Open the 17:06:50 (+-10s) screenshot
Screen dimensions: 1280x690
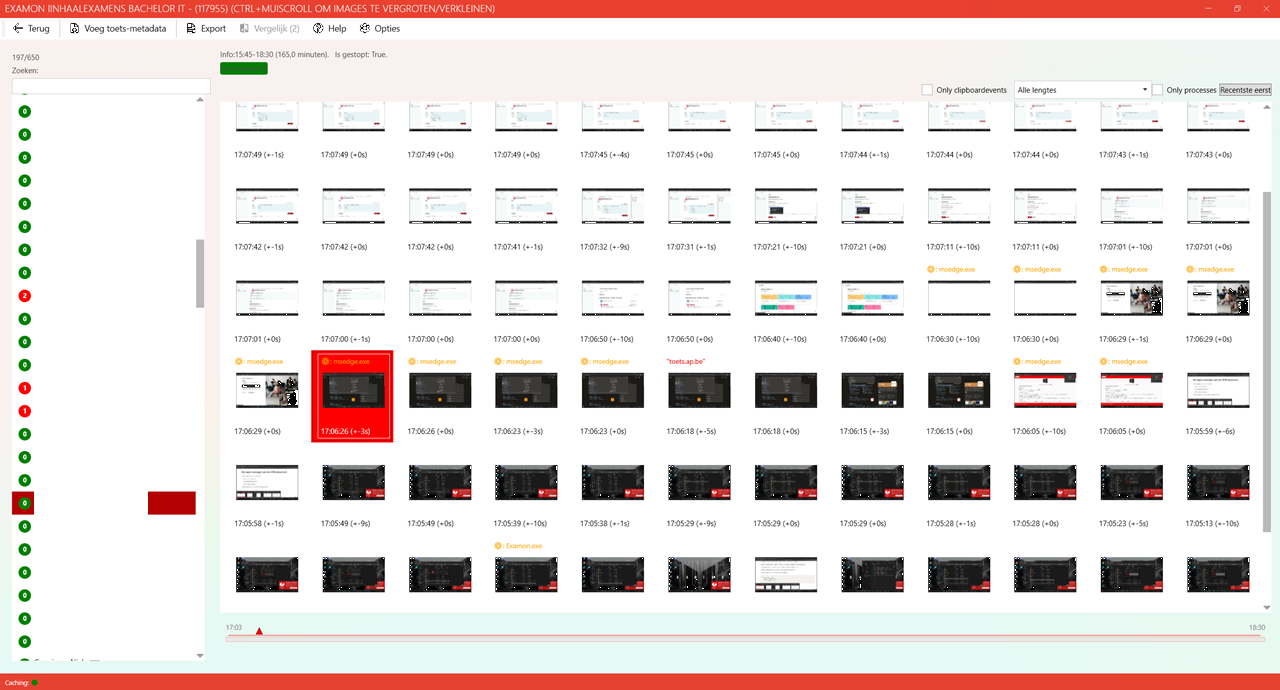click(x=612, y=298)
